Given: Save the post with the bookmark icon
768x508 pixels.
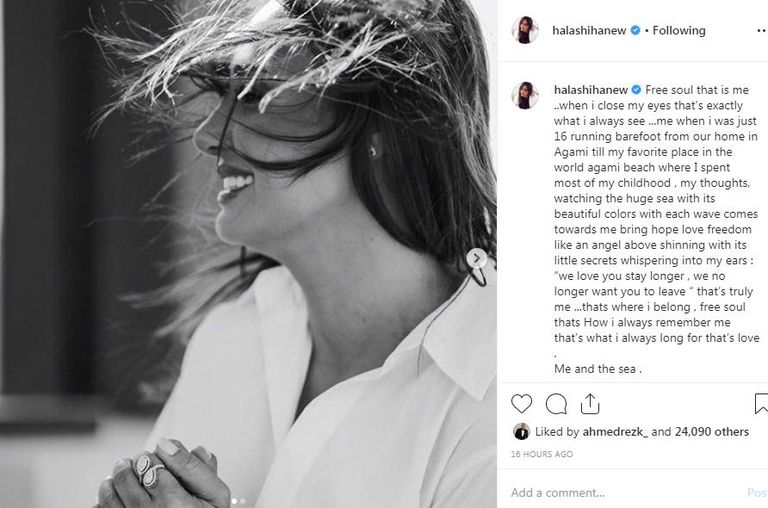Looking at the screenshot, I should [761, 404].
